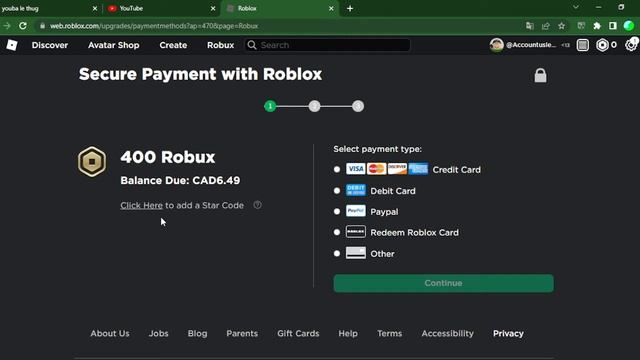Viewport: 640px width, 360px height.
Task: Click the PayPal logo
Action: [356, 211]
